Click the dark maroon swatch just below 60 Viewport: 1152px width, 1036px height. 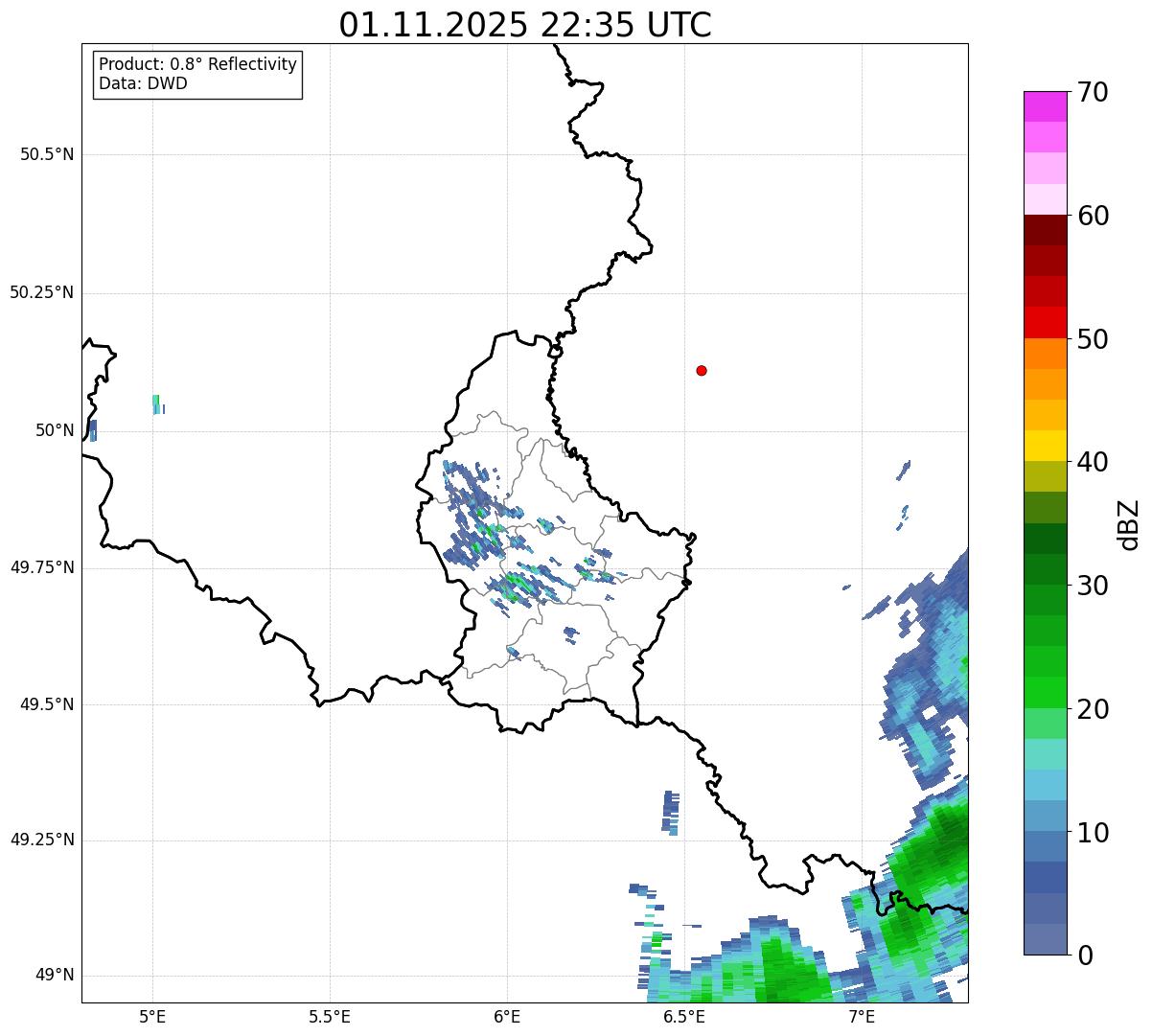point(1045,230)
